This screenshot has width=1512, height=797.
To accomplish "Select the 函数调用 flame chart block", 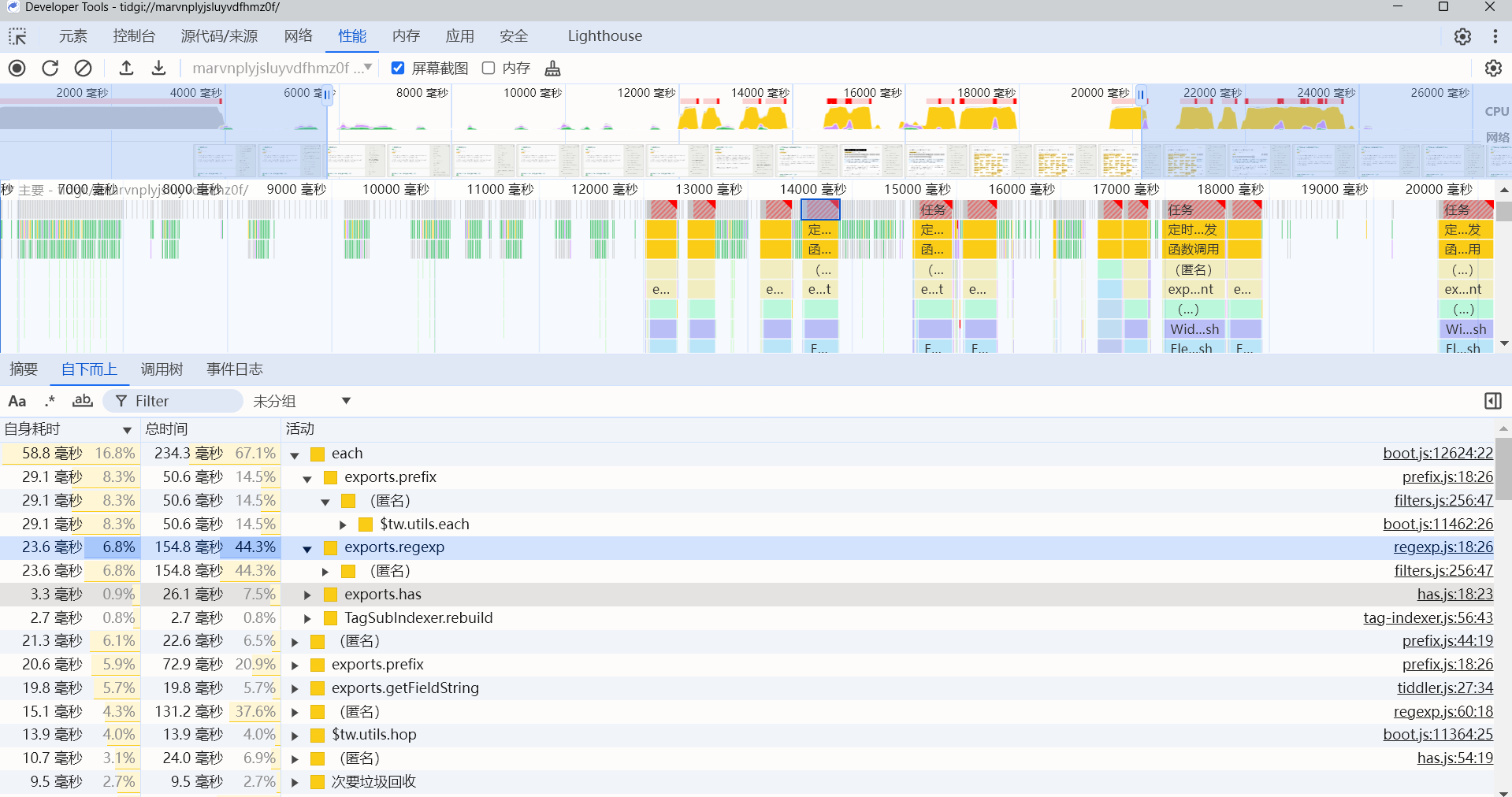I will coord(1194,250).
